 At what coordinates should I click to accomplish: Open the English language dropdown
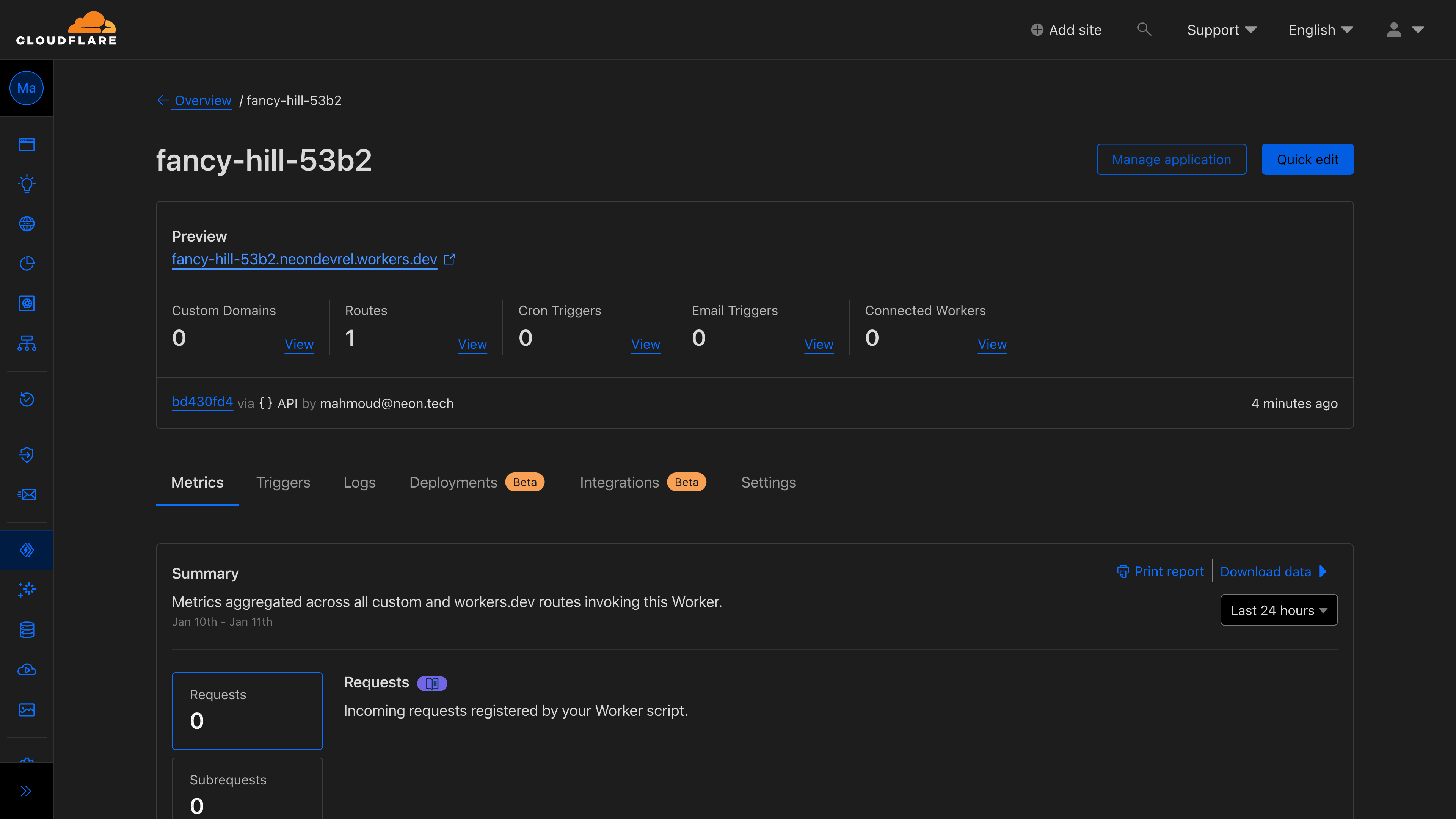1320,30
